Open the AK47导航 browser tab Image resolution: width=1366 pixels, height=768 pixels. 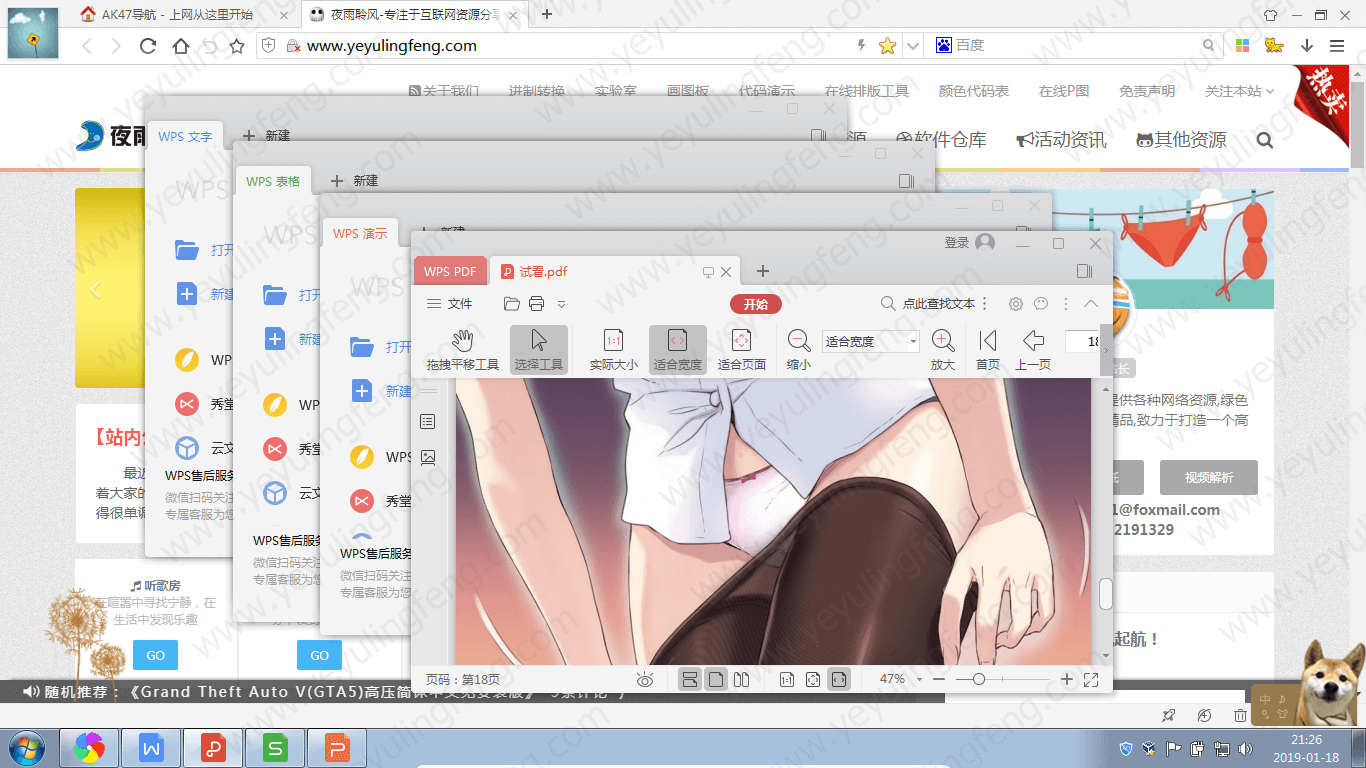[185, 15]
